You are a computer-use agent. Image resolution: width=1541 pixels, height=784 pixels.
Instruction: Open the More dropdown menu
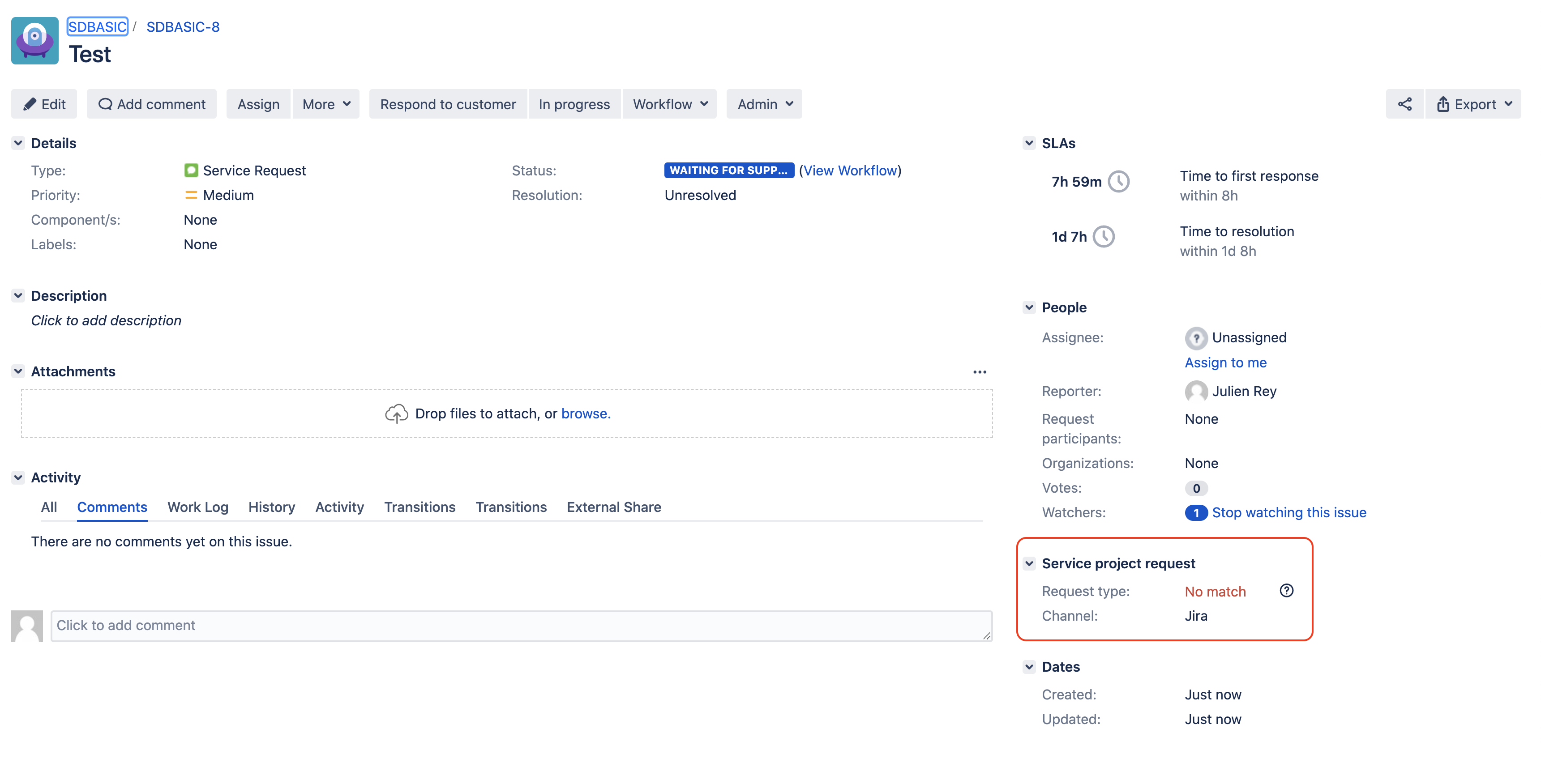point(326,104)
